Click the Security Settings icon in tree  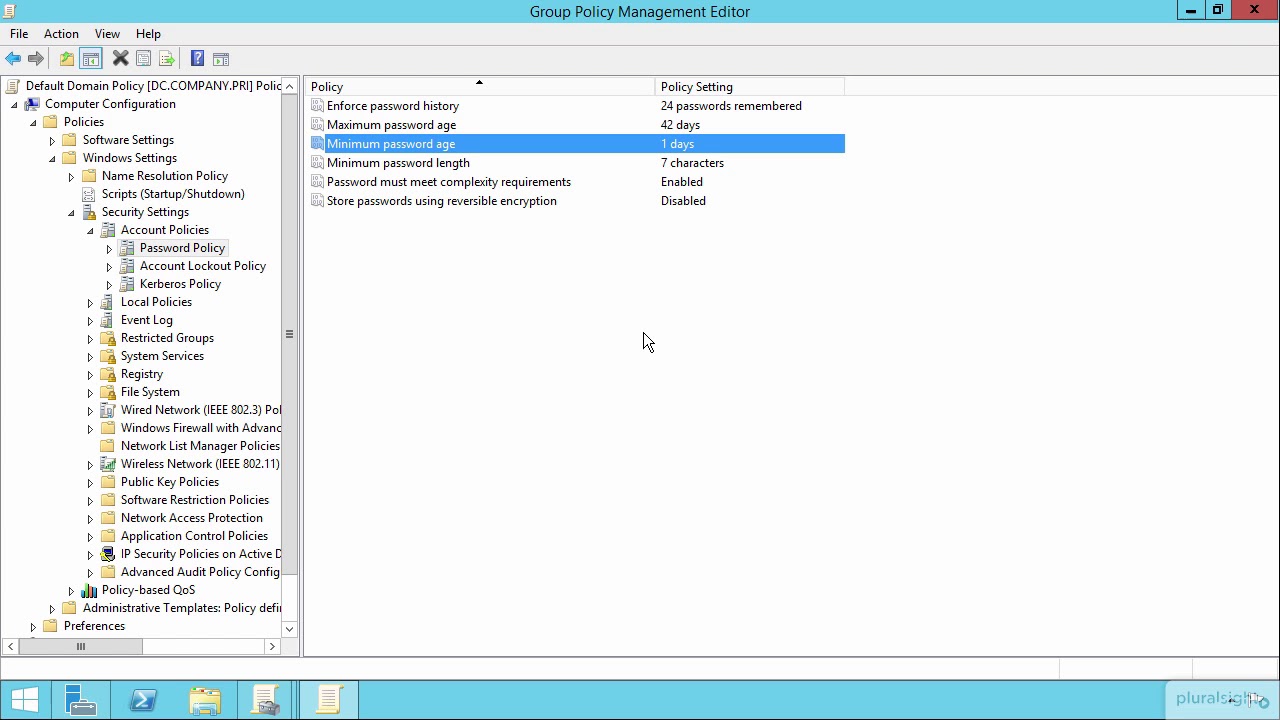88,212
